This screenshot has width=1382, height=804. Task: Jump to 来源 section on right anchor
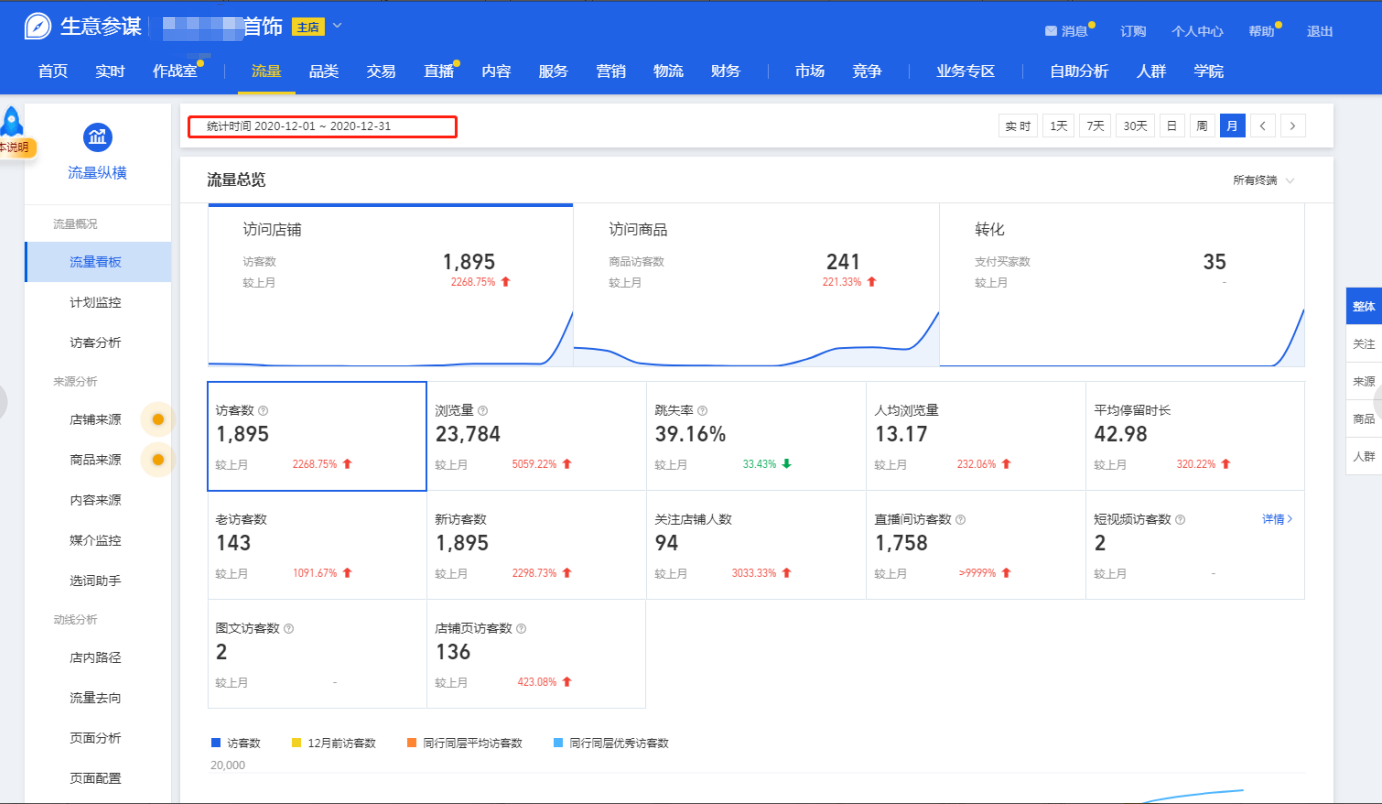click(x=1364, y=381)
